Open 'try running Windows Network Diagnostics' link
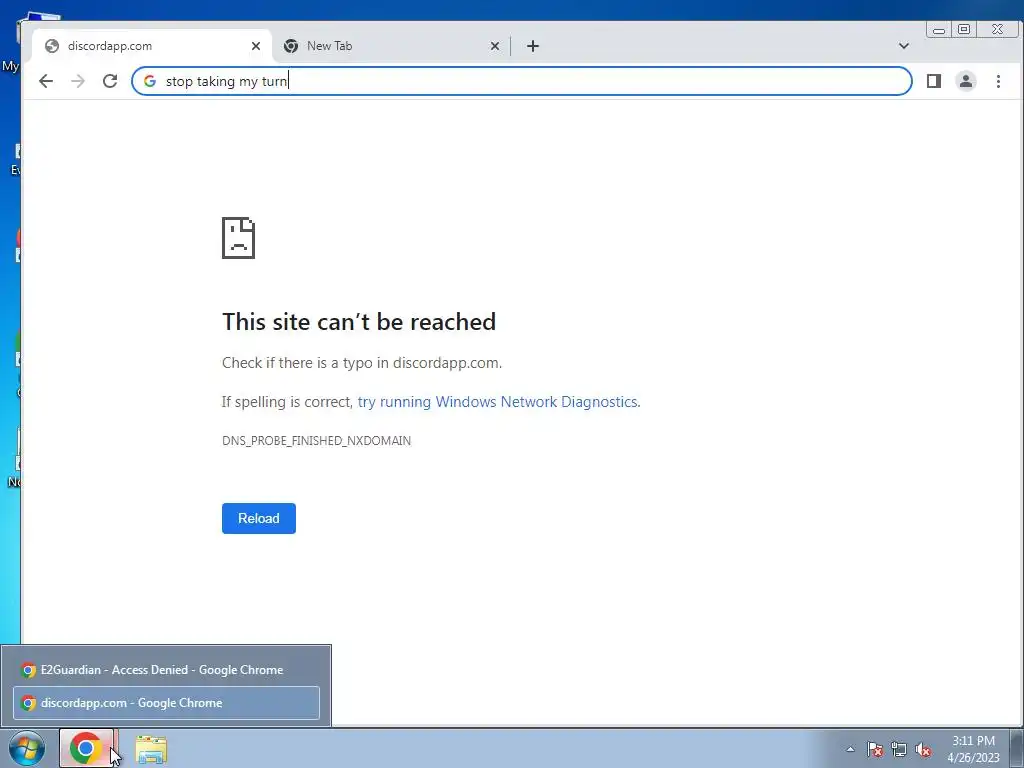Viewport: 1024px width, 768px height. tap(497, 402)
